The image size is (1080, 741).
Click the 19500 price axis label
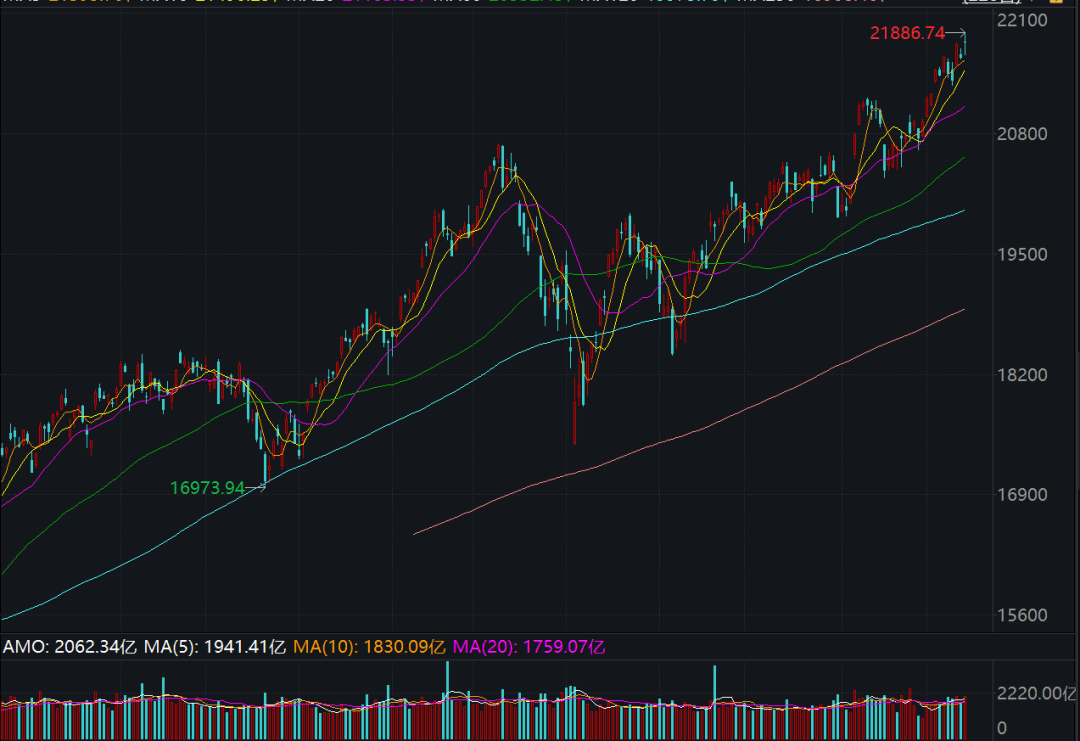(x=1022, y=255)
